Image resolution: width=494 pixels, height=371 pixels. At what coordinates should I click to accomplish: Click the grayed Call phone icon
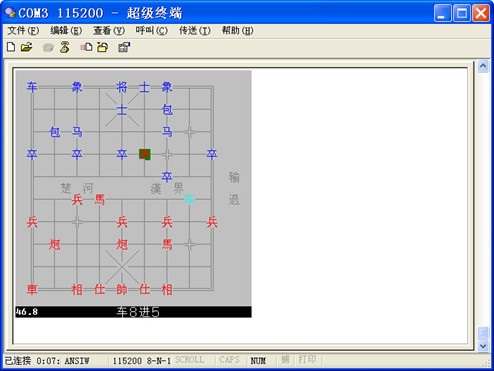48,48
